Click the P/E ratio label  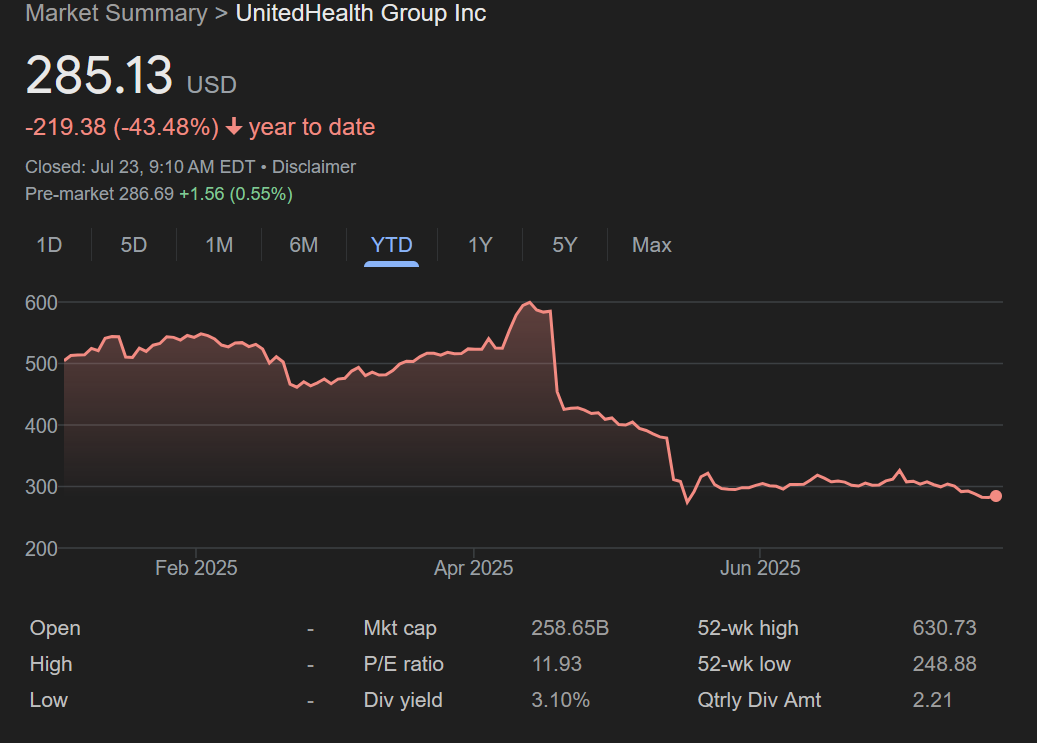(403, 664)
